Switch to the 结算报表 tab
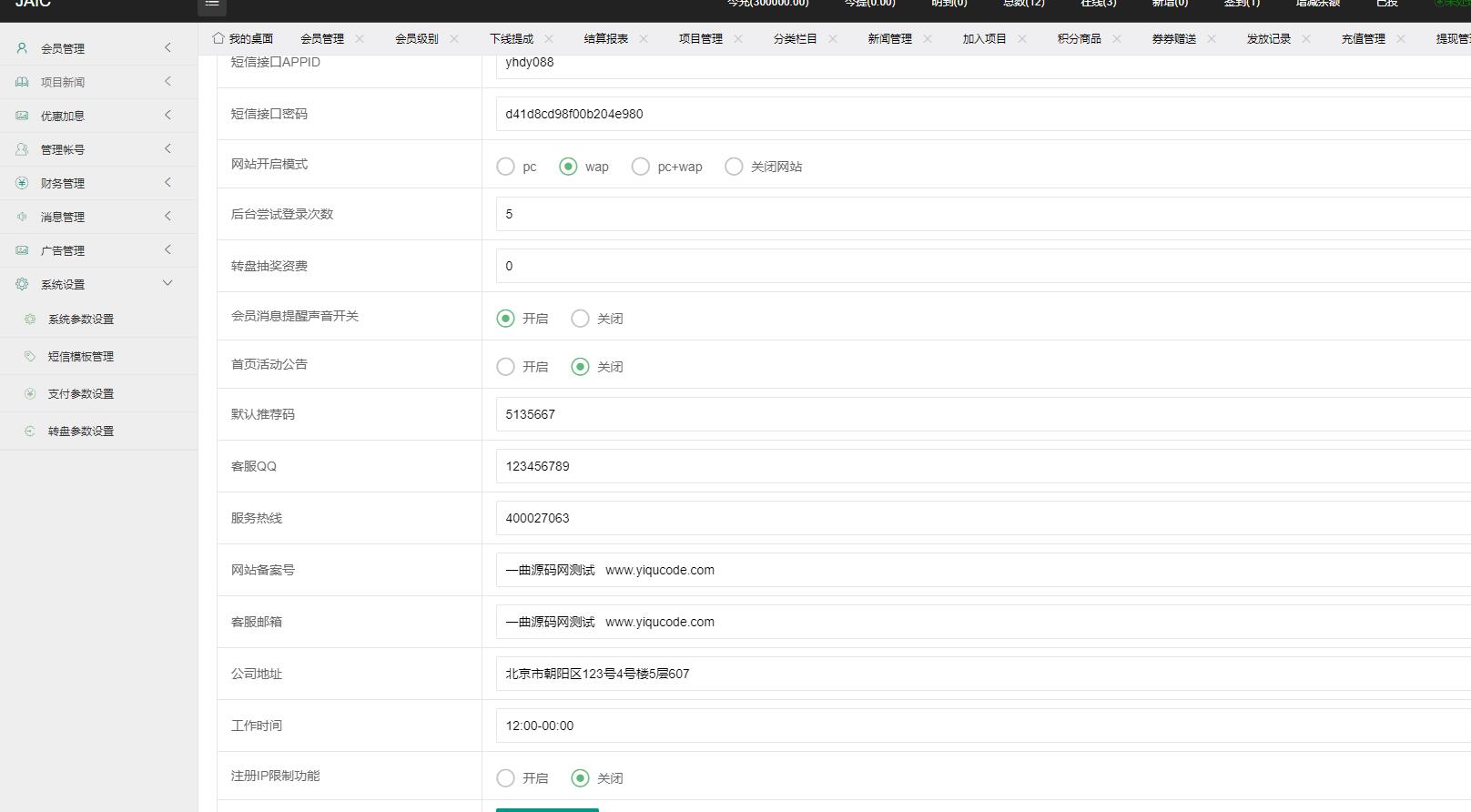Image resolution: width=1471 pixels, height=812 pixels. (605, 38)
